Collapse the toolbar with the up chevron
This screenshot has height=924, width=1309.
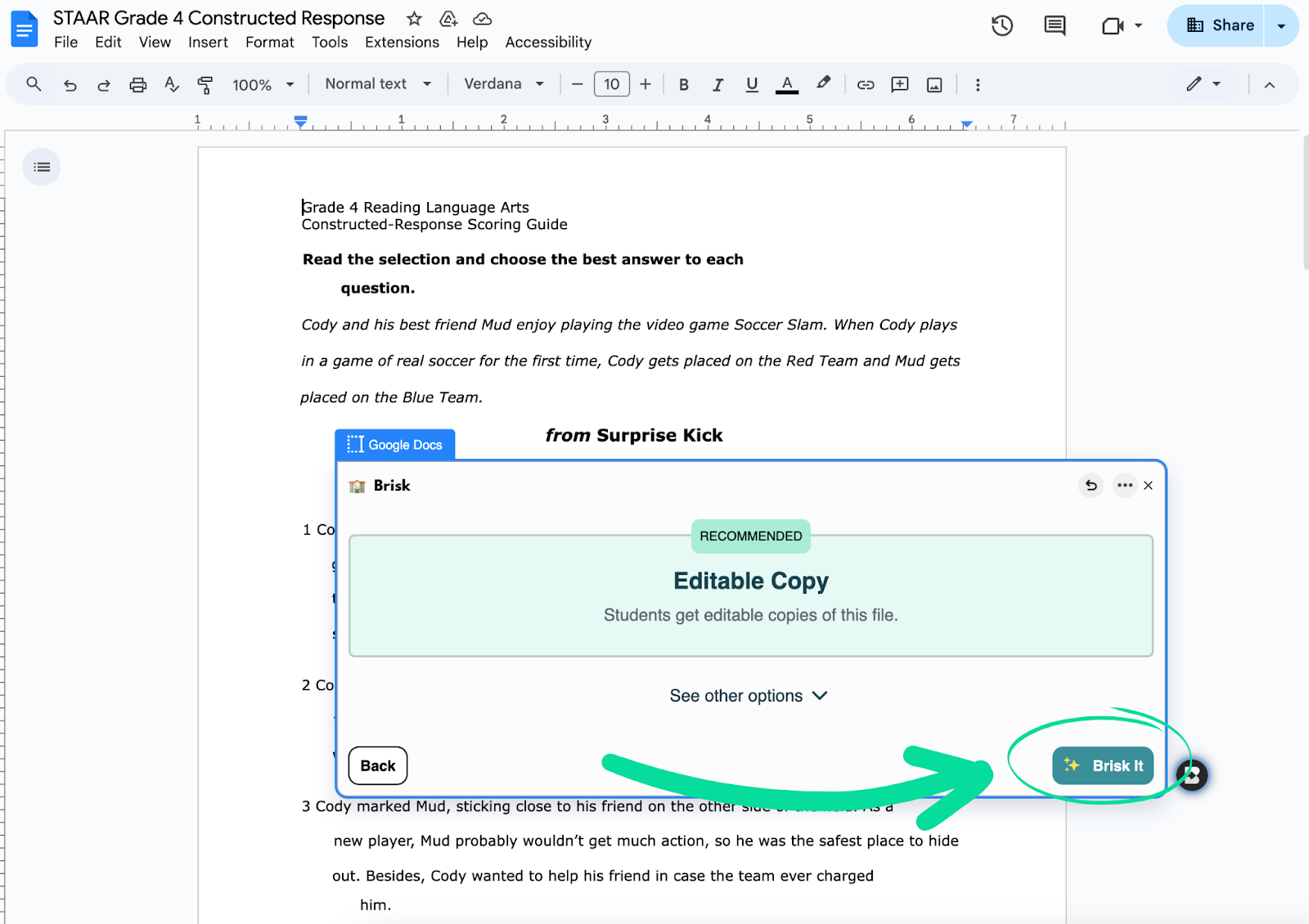coord(1270,84)
